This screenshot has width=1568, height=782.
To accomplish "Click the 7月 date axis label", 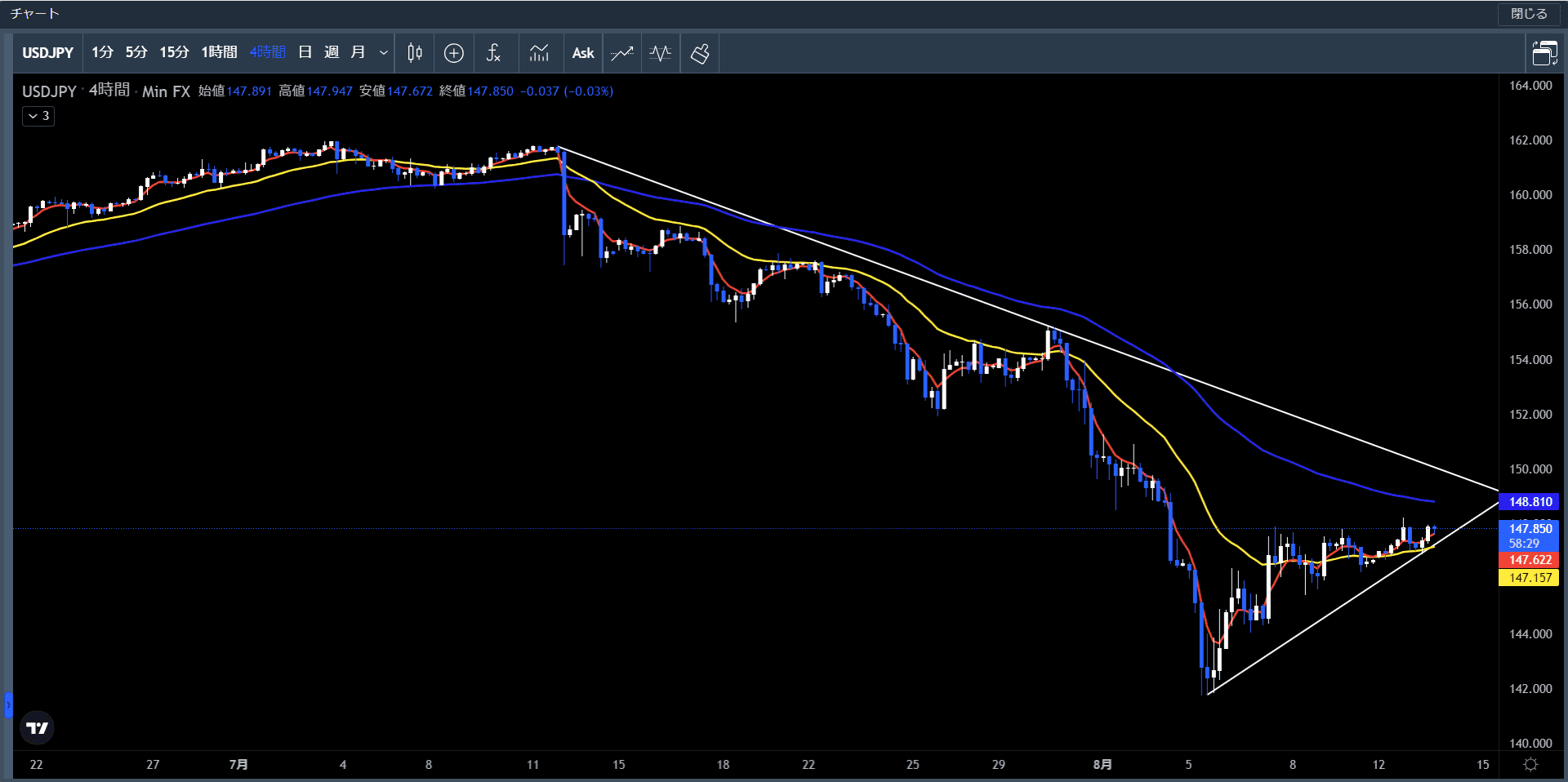I will [238, 765].
